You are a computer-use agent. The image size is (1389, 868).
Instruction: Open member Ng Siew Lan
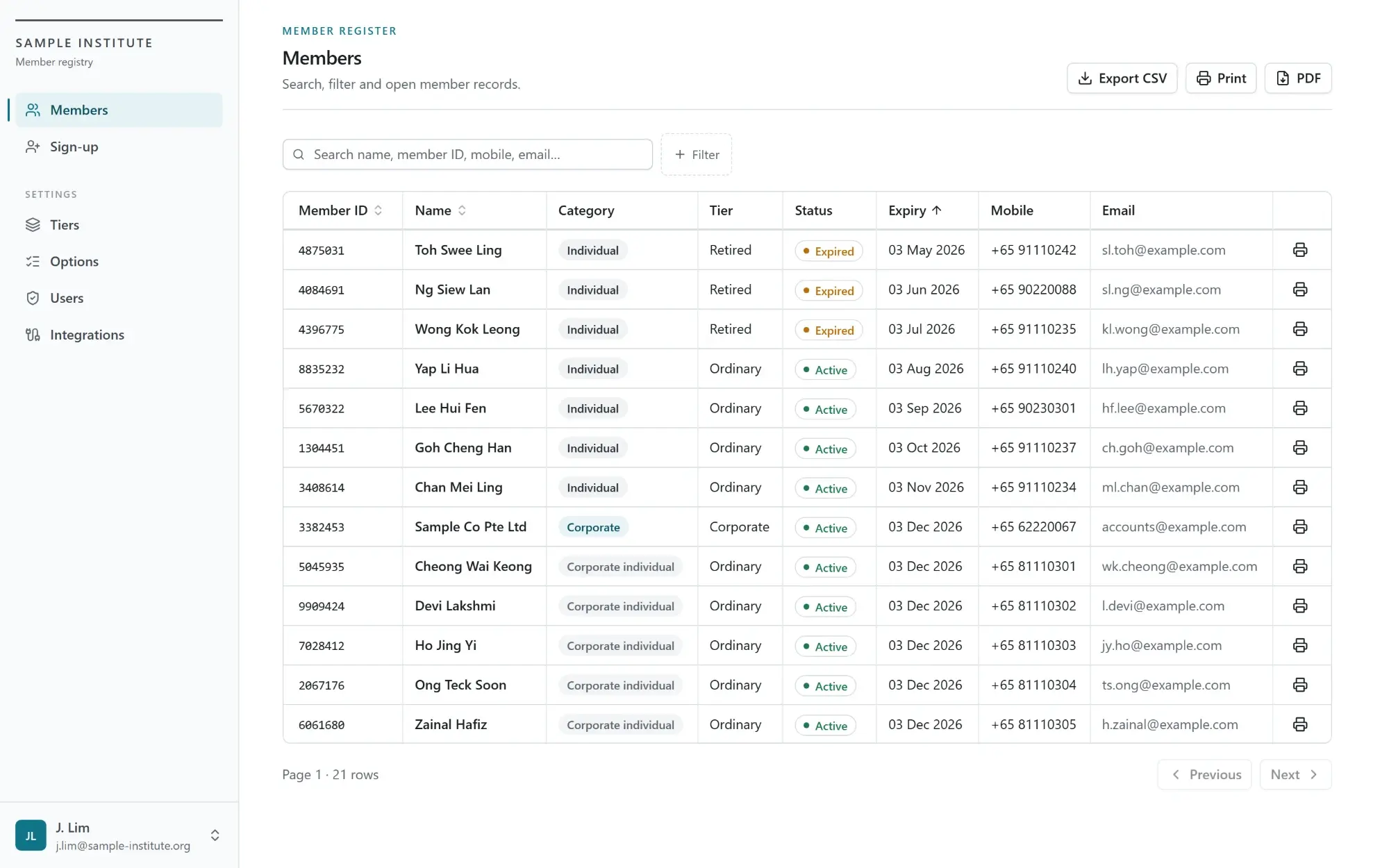[453, 290]
